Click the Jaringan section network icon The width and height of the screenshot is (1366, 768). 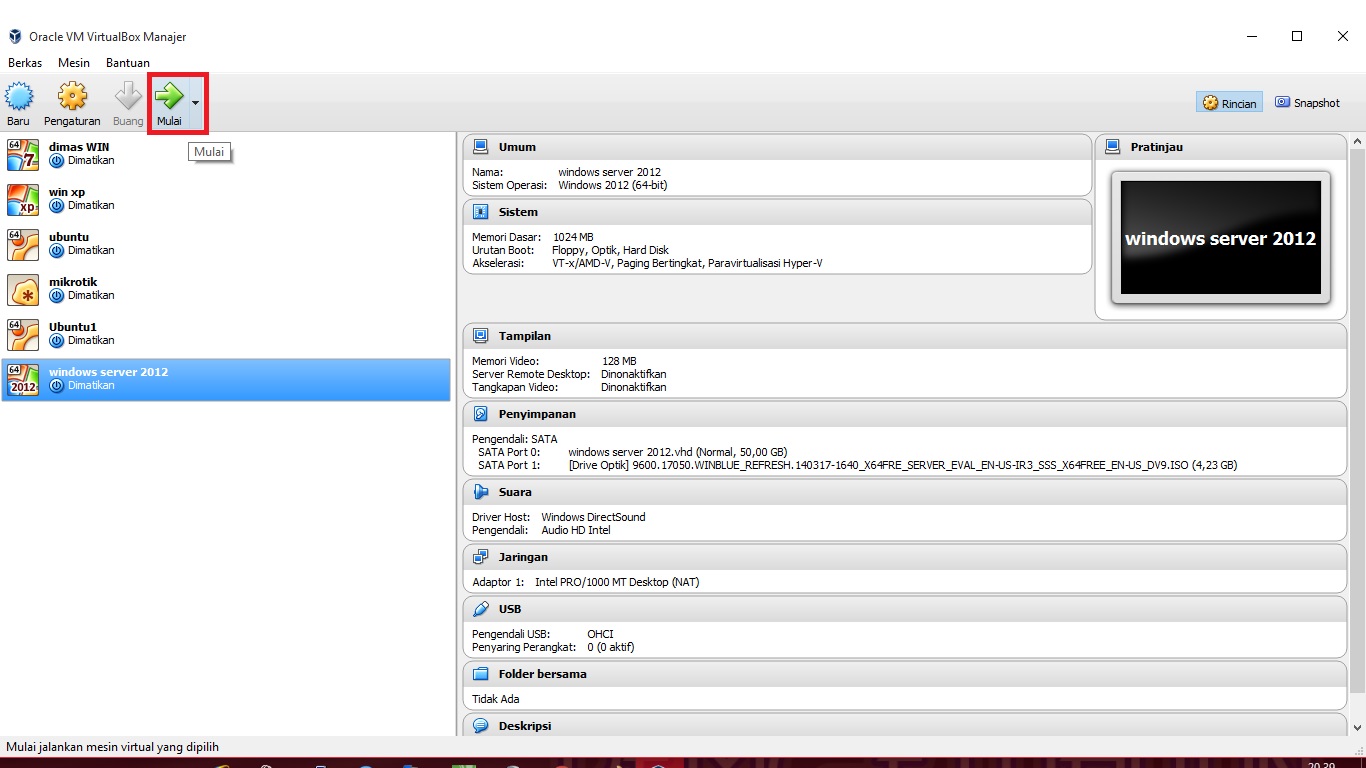(x=481, y=557)
